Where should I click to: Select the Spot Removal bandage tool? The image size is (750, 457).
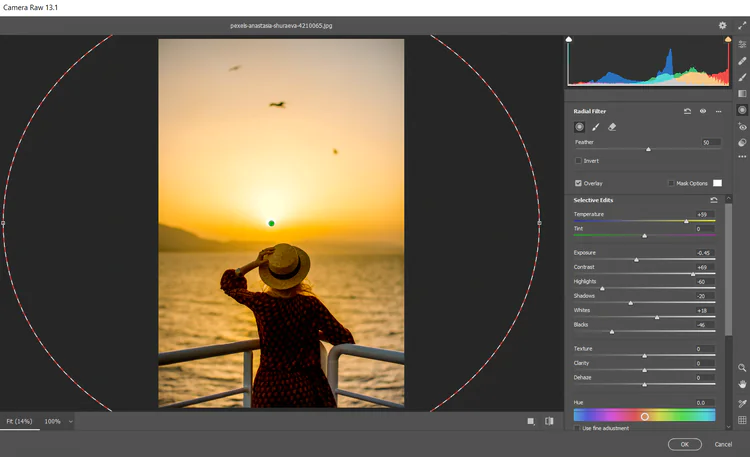tap(742, 61)
